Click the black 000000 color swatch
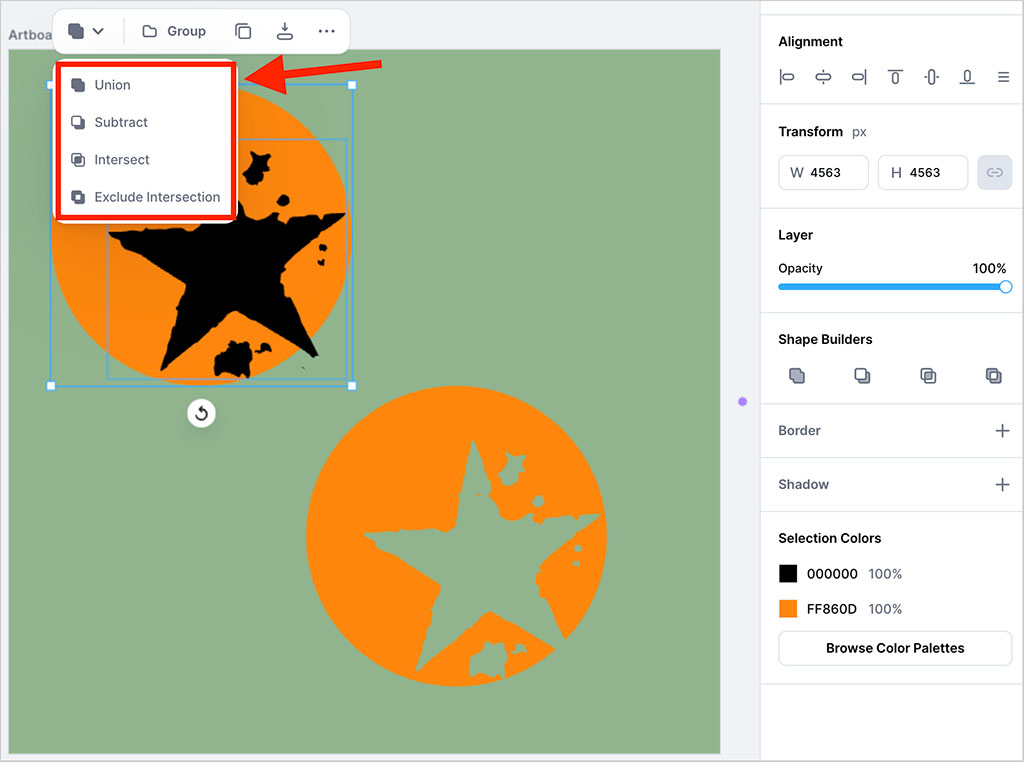Screen dimensions: 1024x762 tap(788, 573)
